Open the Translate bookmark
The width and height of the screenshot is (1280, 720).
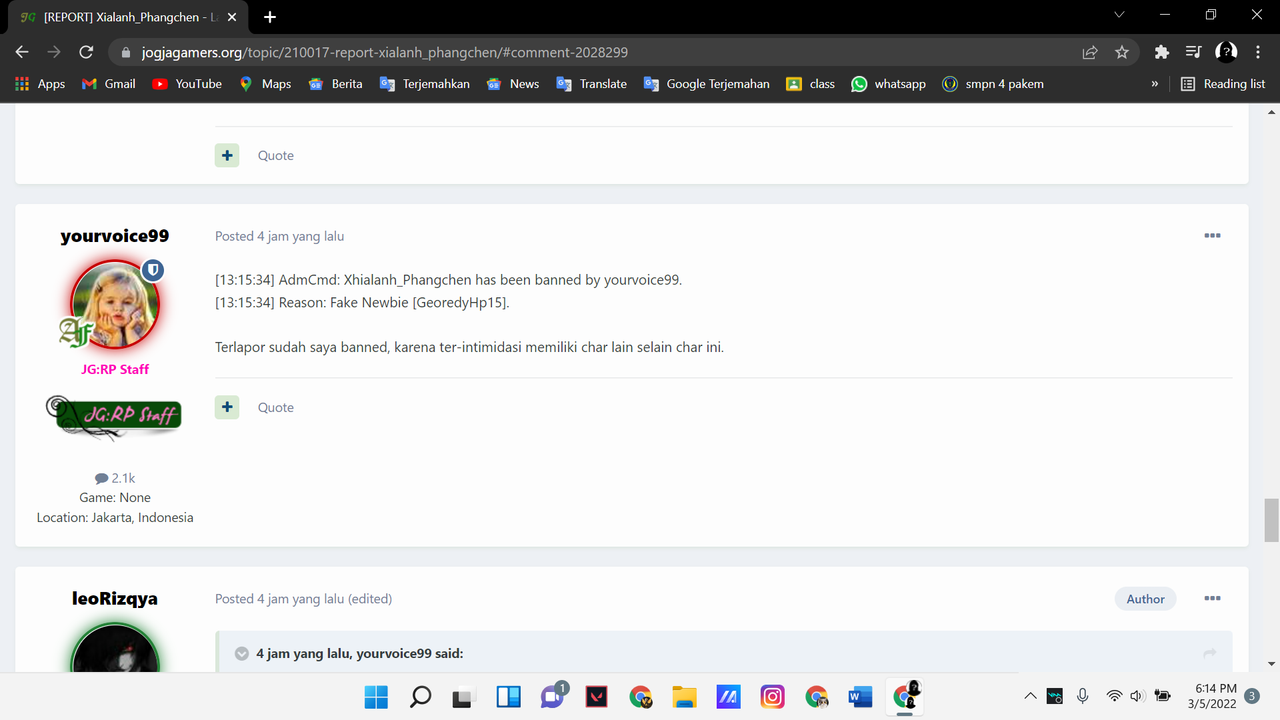592,84
